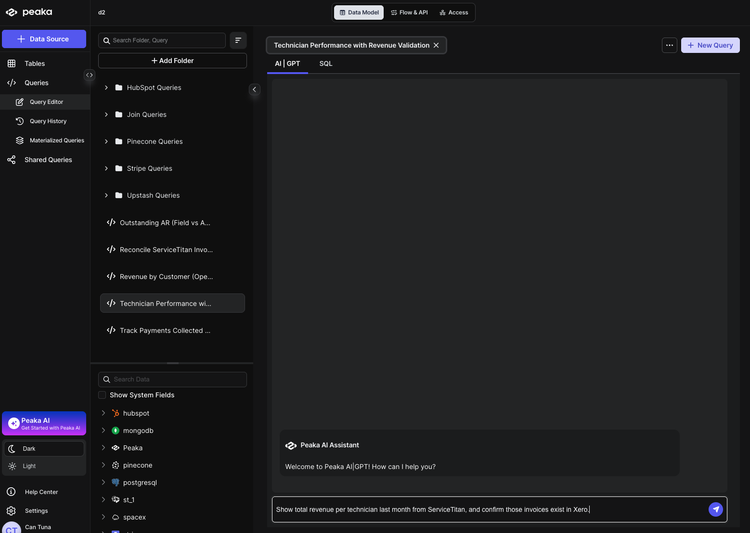Expand the HubSpot Queries folder
The width and height of the screenshot is (750, 533).
(x=106, y=88)
